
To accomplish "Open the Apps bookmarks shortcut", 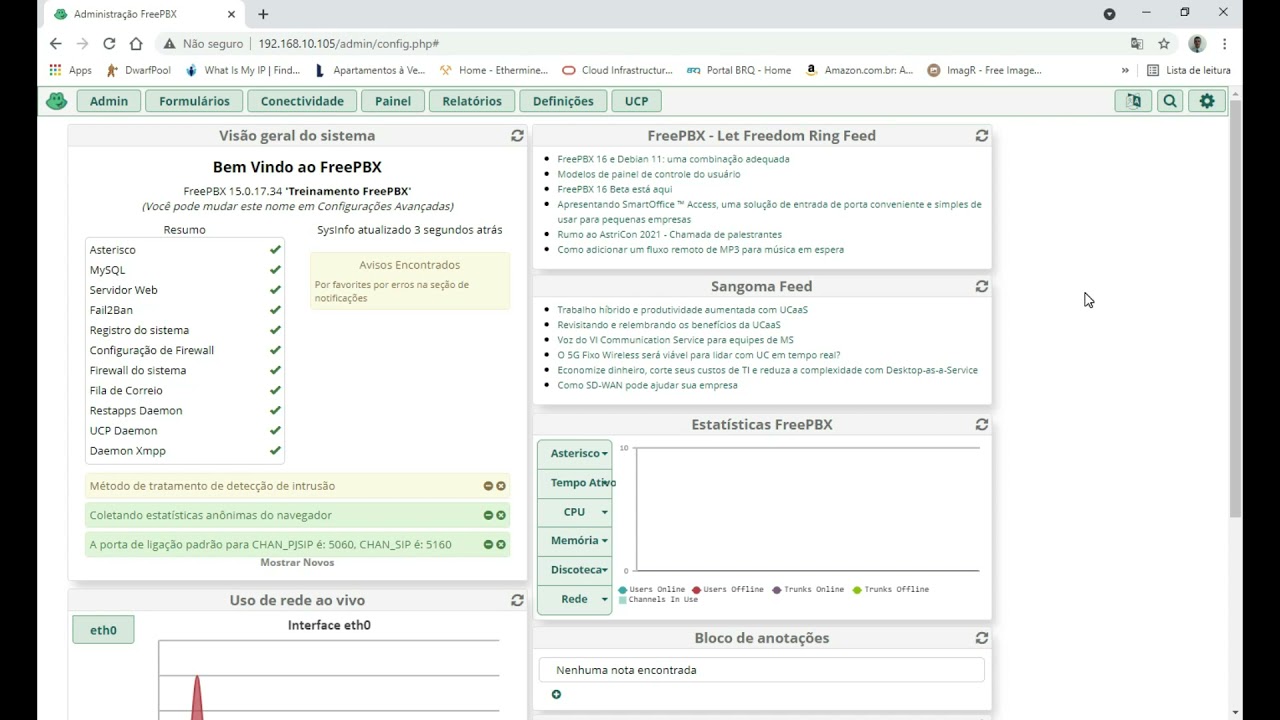I will point(70,70).
